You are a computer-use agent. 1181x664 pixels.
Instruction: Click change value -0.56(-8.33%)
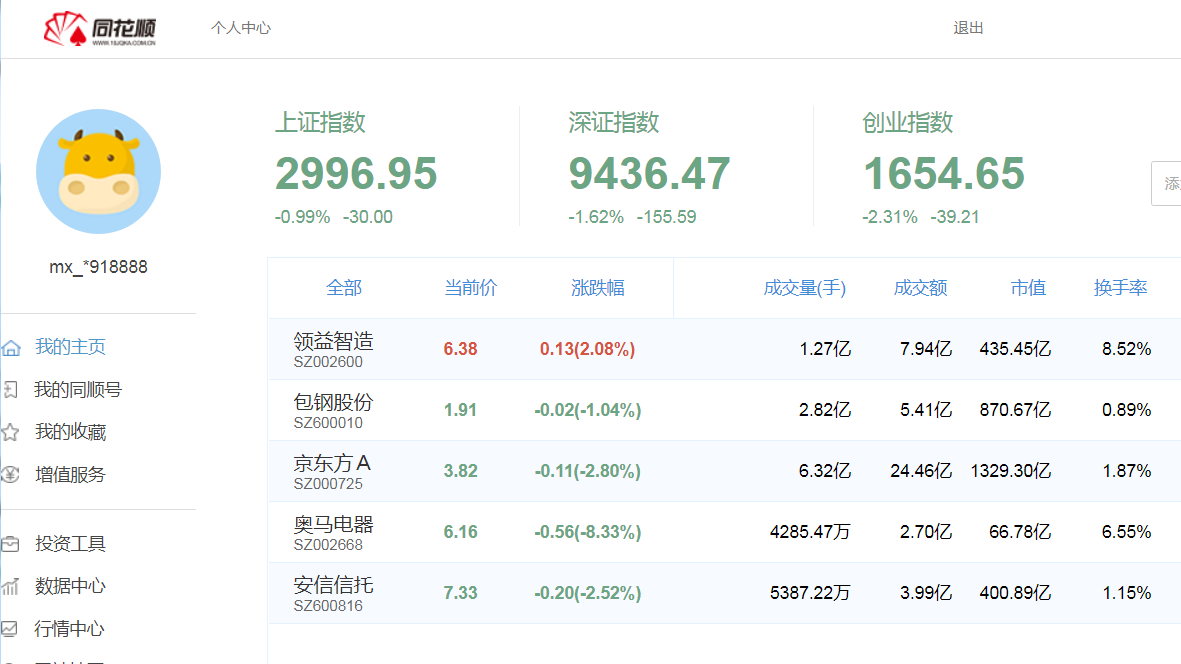(587, 532)
